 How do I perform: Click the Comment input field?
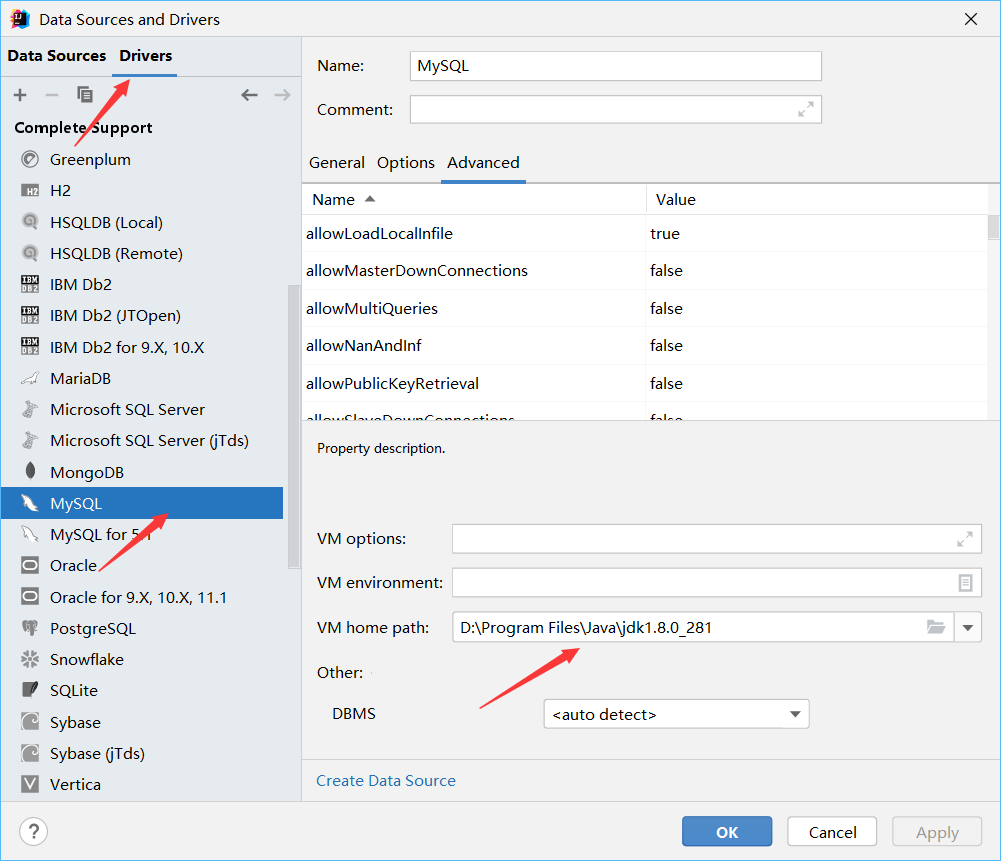click(615, 110)
